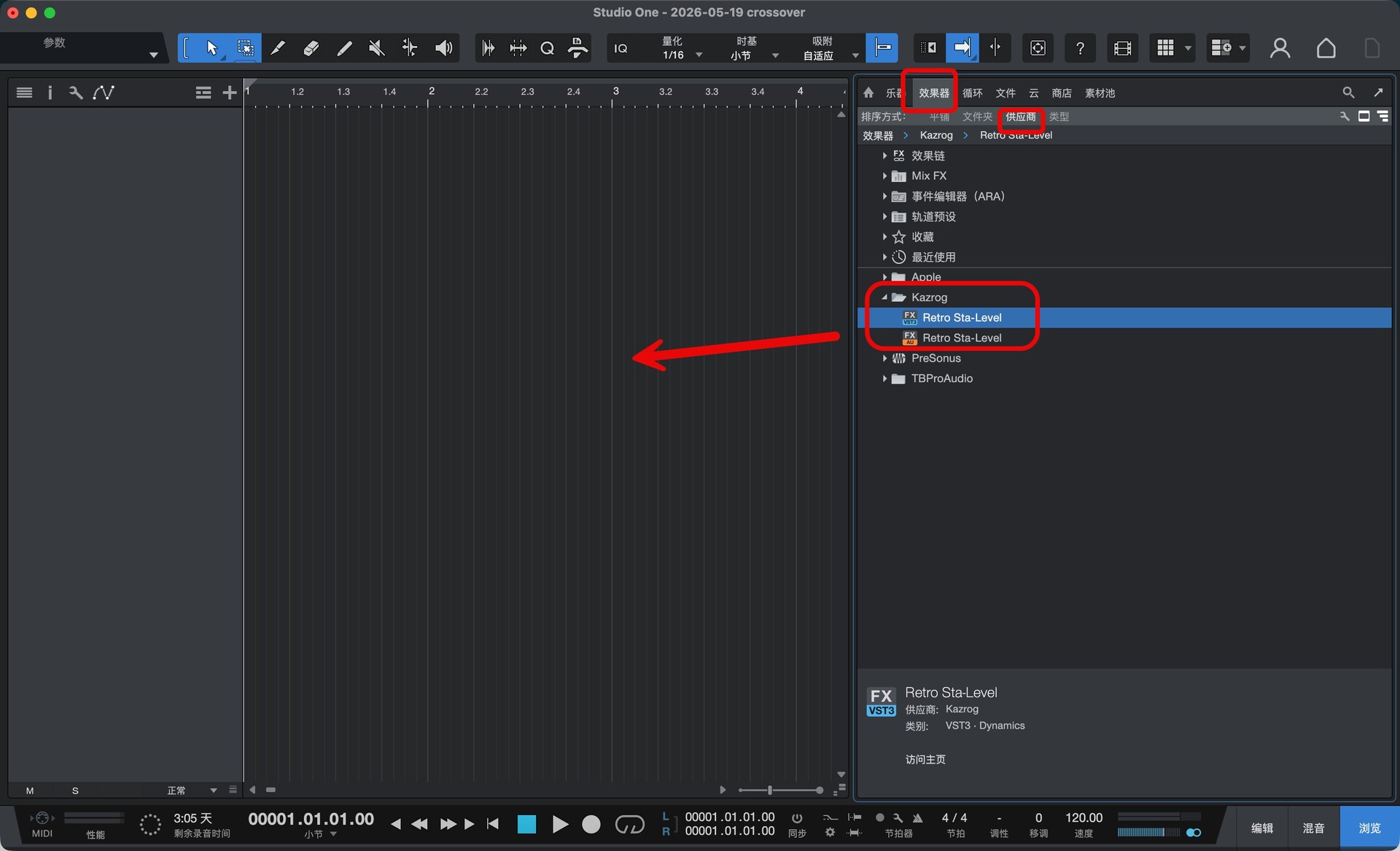Toggle ripple edit button
The height and width of the screenshot is (851, 1400).
point(927,48)
